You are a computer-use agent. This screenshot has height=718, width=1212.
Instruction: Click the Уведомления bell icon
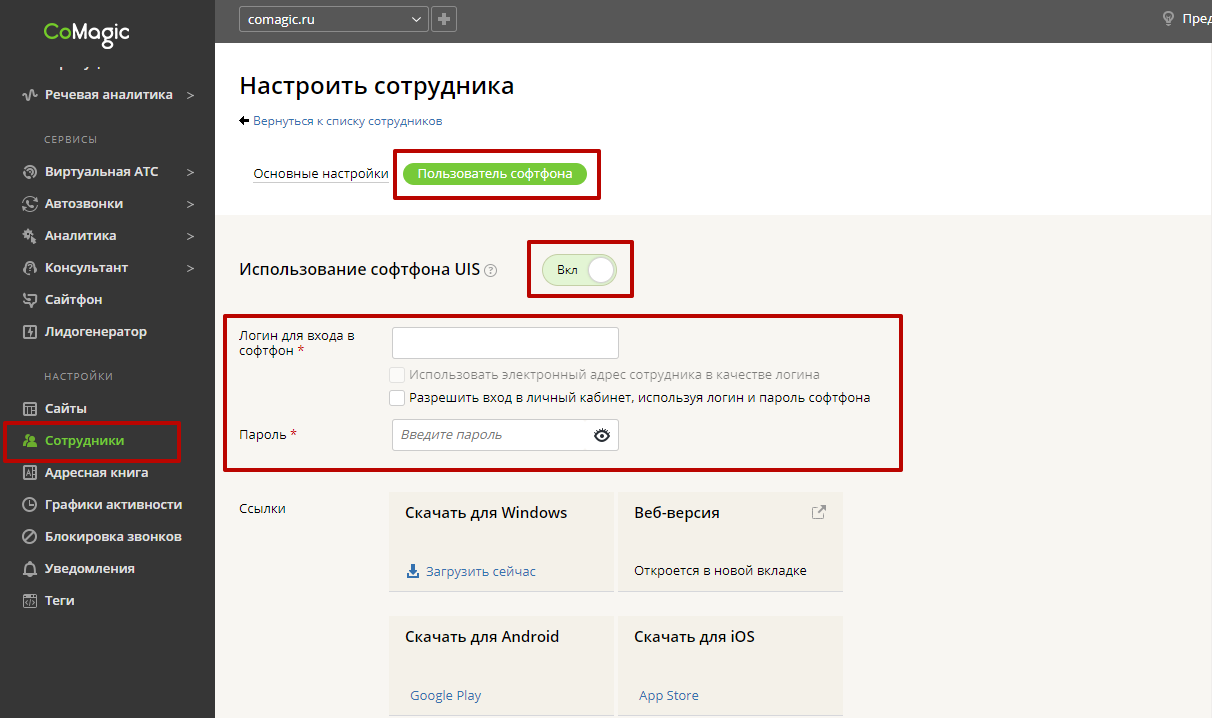click(x=30, y=569)
